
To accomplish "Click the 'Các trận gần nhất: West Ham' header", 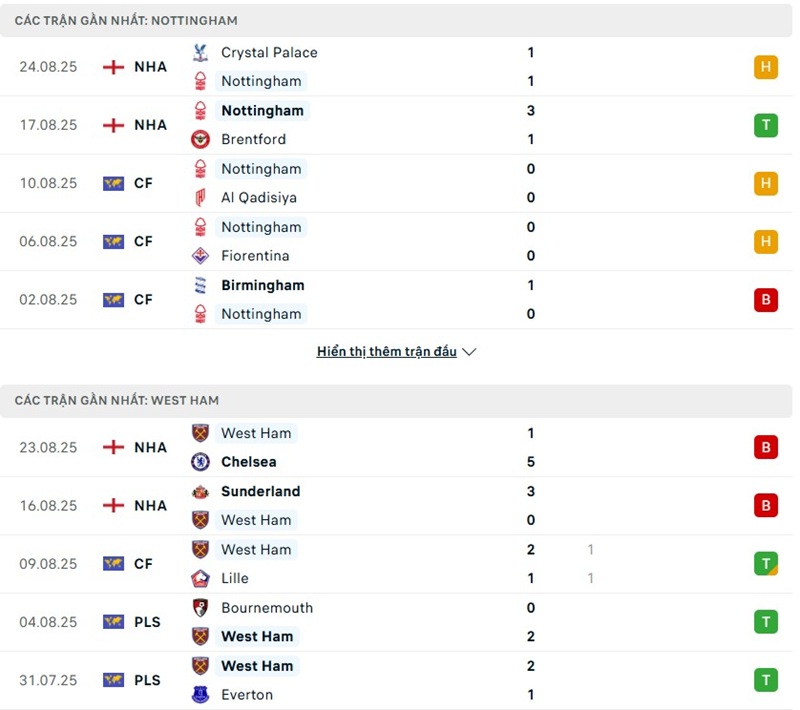I will point(117,400).
